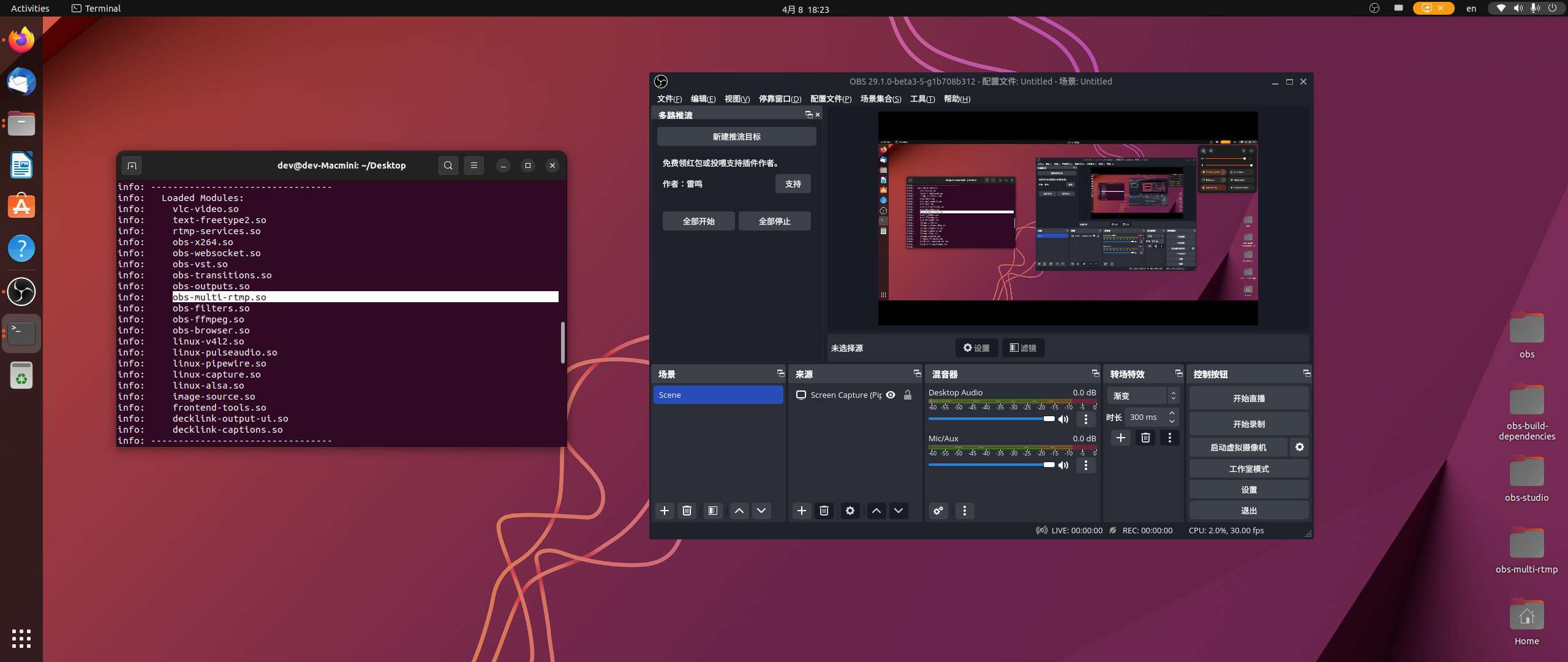Screen dimensions: 1568x662
Task: Adjust the Mic/Aux volume slider
Action: tap(1049, 465)
